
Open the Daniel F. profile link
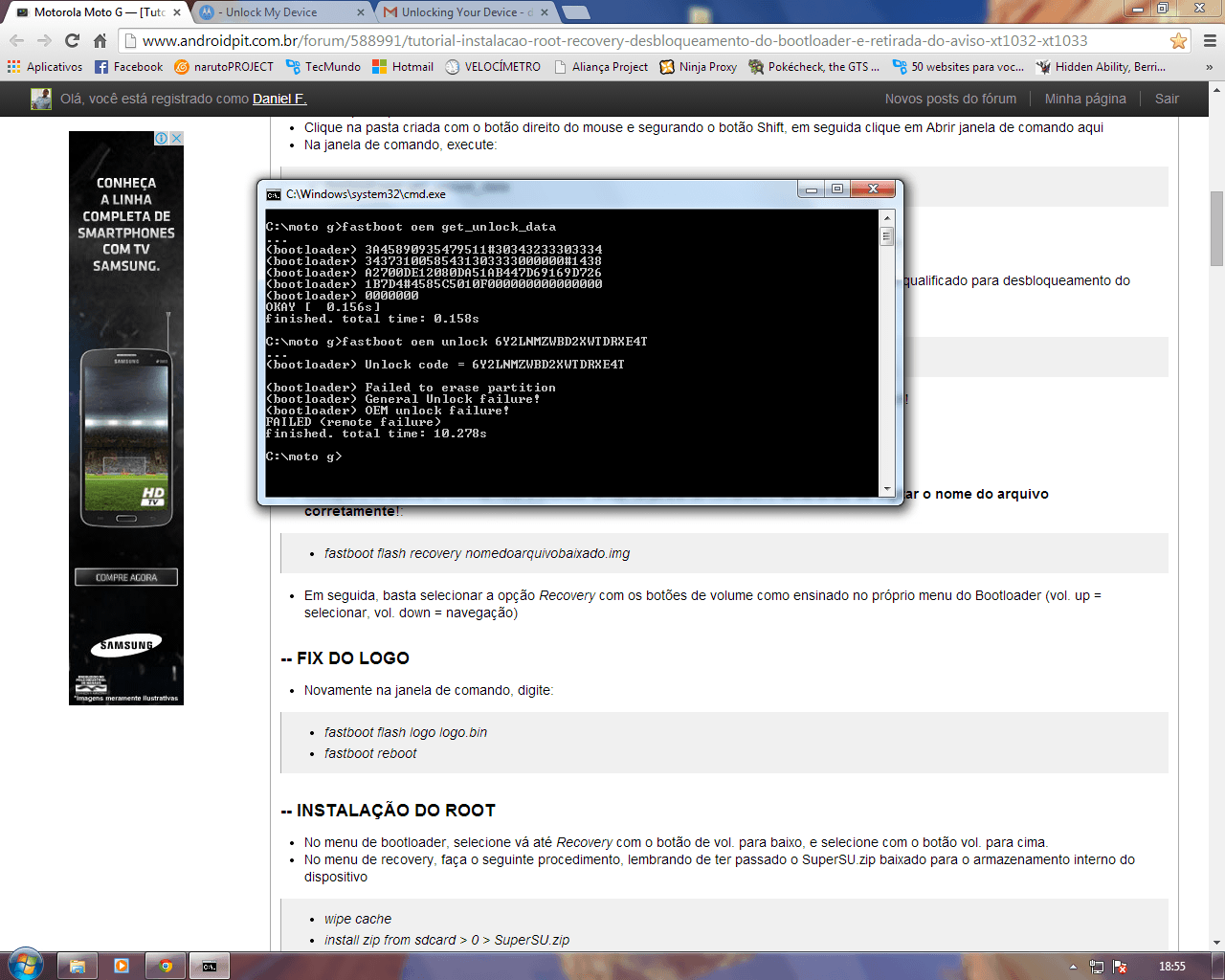279,99
